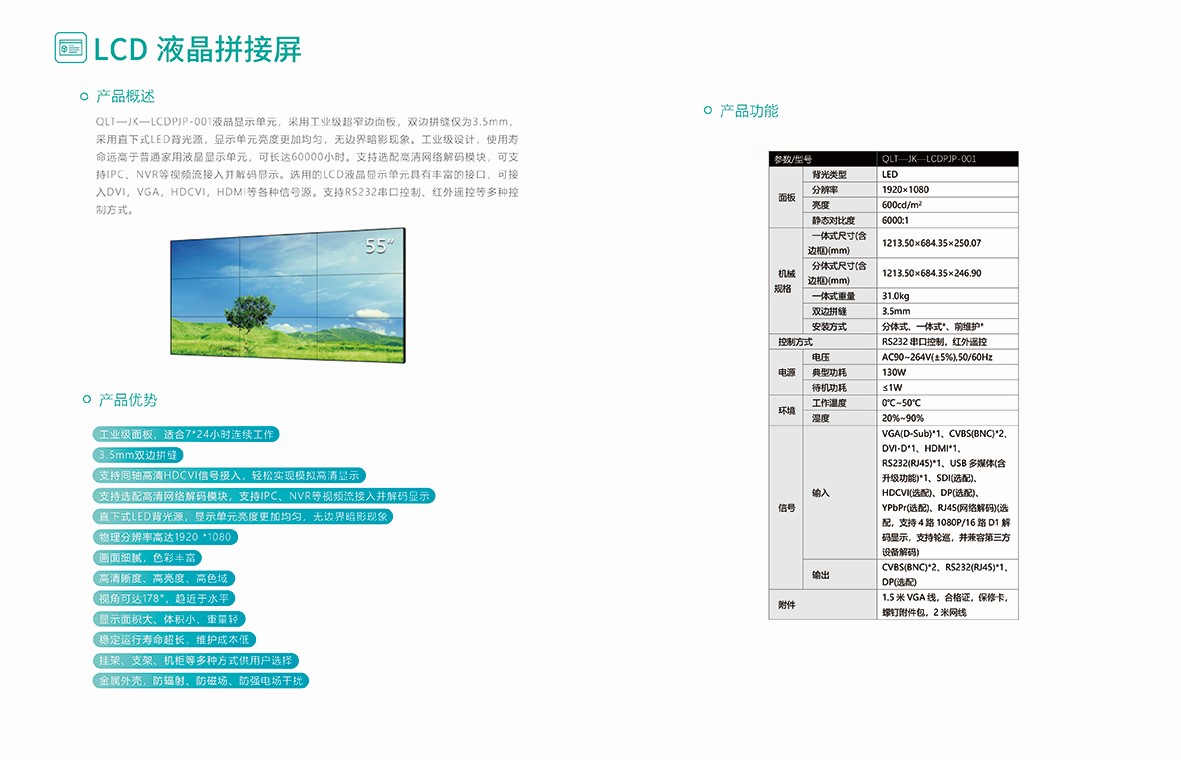Image resolution: width=1181 pixels, height=760 pixels.
Task: Click the '分辨率' table cell
Action: pyautogui.click(x=841, y=190)
